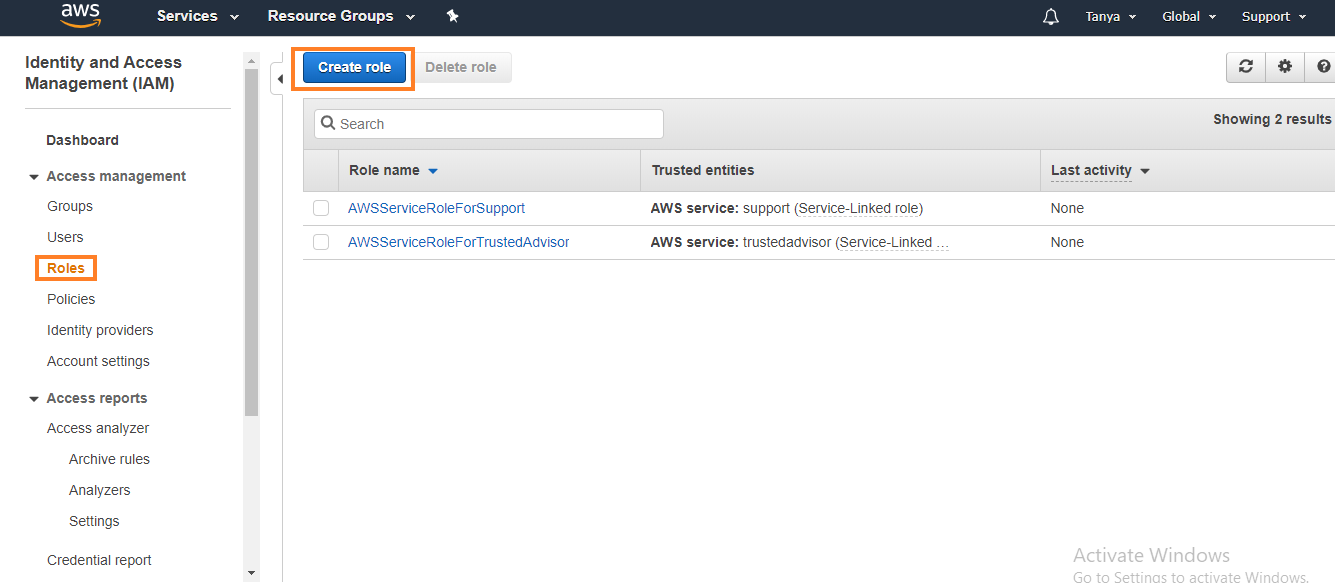Open the Global region dropdown
This screenshot has height=583, width=1335.
[x=1189, y=16]
